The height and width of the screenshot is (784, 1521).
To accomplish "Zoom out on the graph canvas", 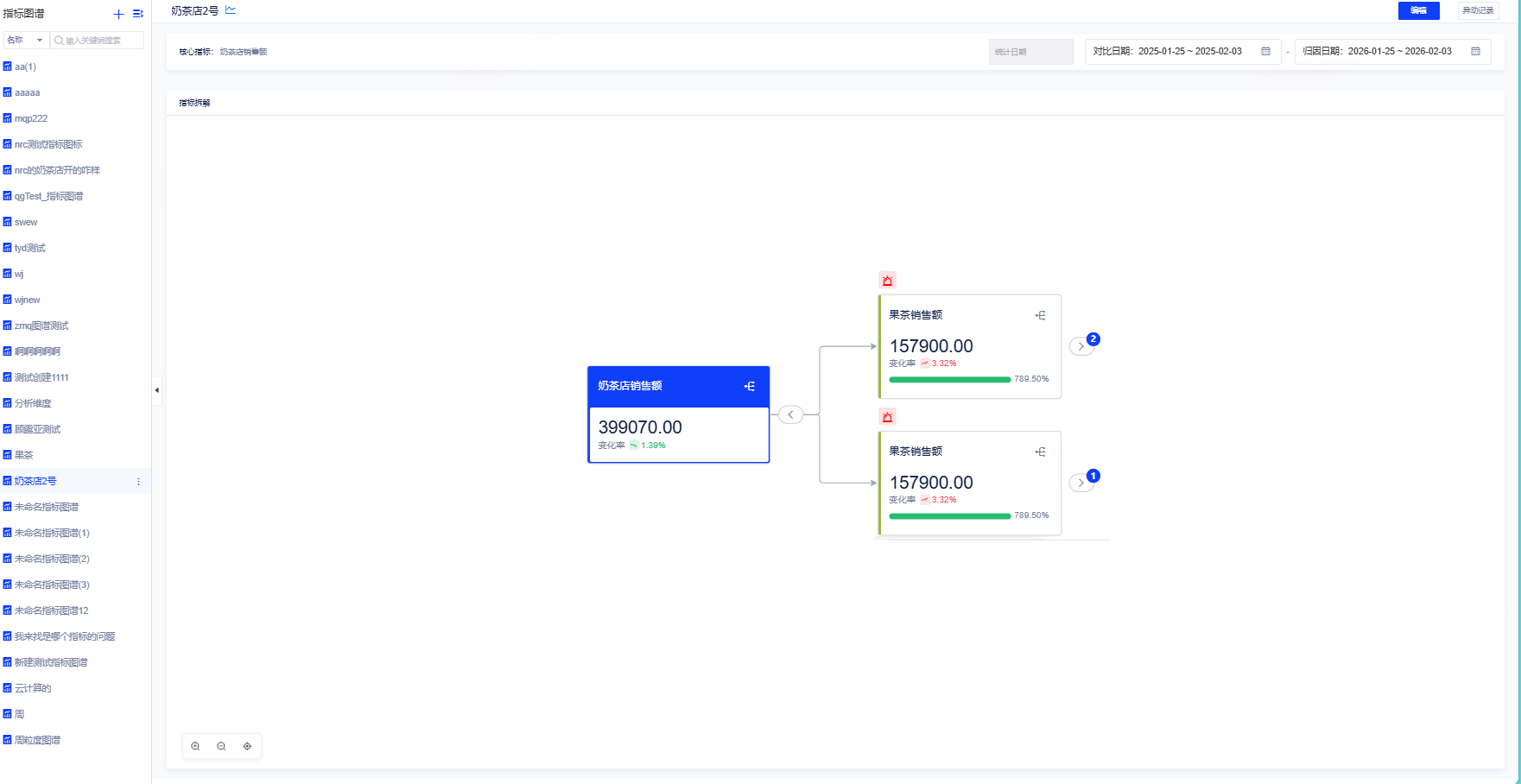I will tap(222, 746).
